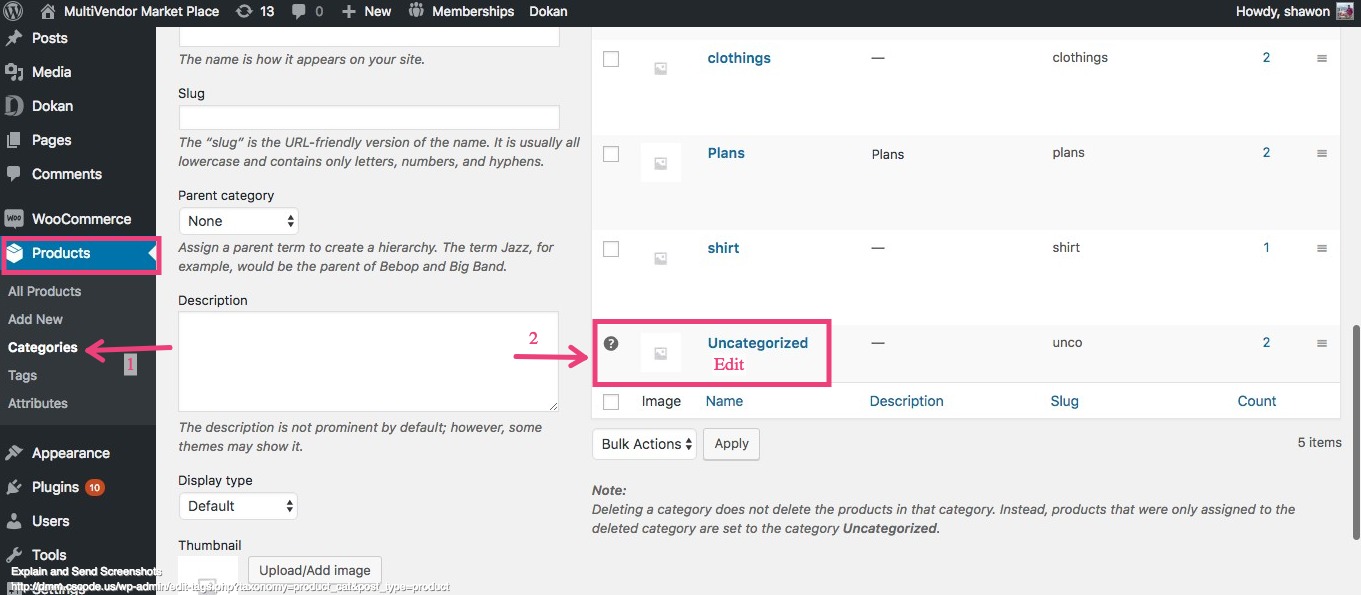Open the Display type dropdown
The image size is (1361, 595).
pos(239,506)
